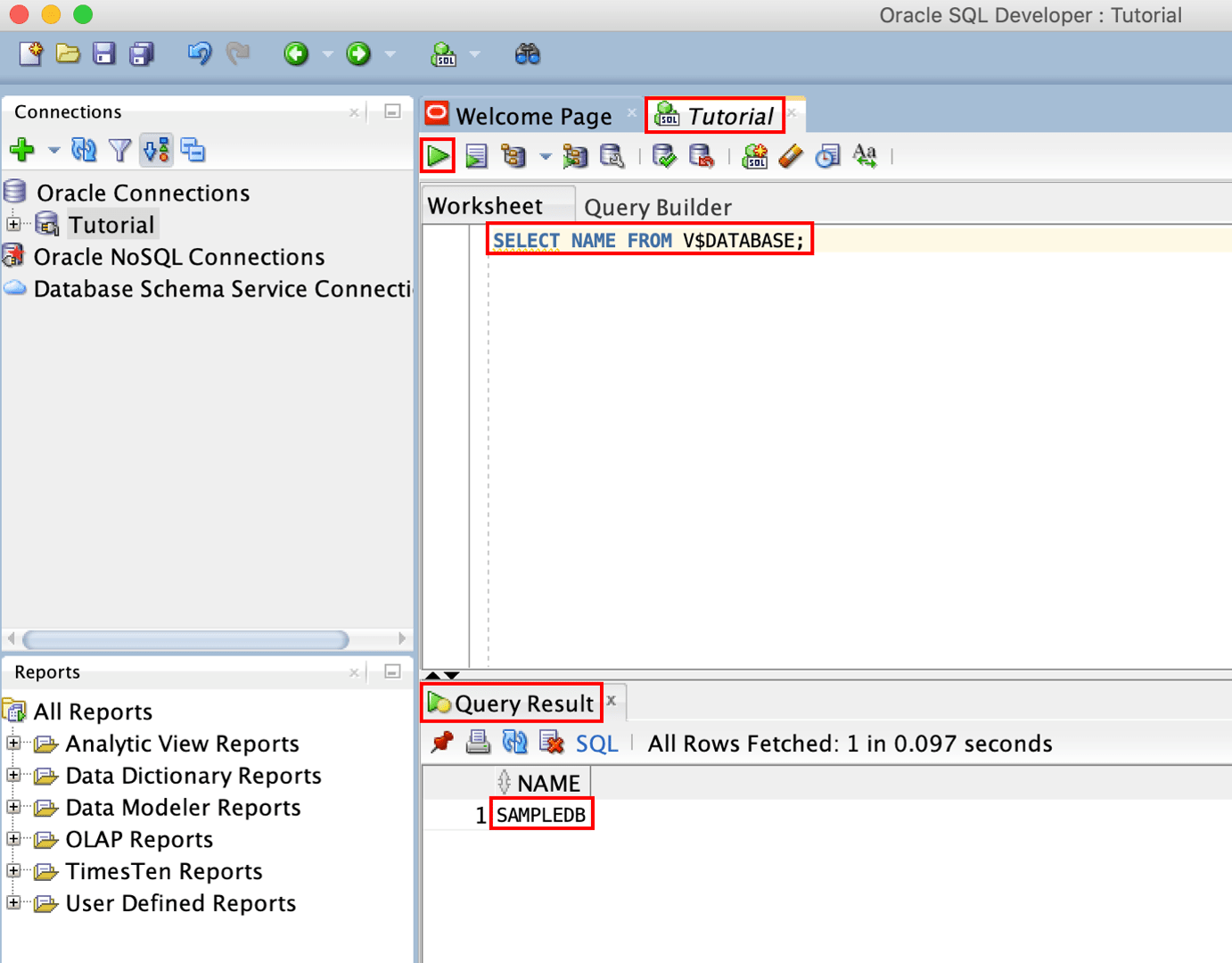Open the SQL view via the SQL link
The image size is (1232, 963).
[x=595, y=743]
